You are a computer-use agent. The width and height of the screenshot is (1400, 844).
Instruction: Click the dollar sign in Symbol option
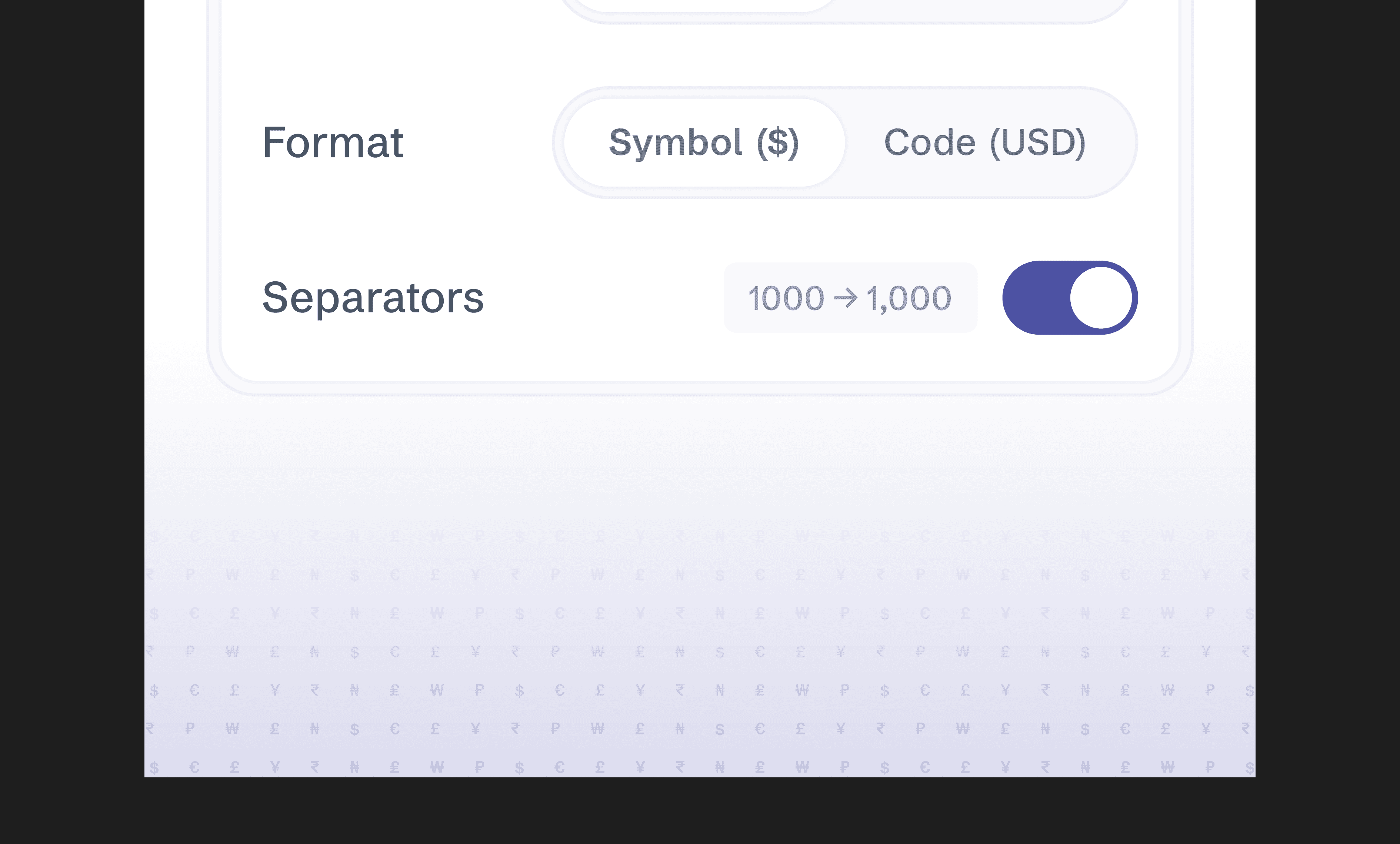(x=778, y=143)
